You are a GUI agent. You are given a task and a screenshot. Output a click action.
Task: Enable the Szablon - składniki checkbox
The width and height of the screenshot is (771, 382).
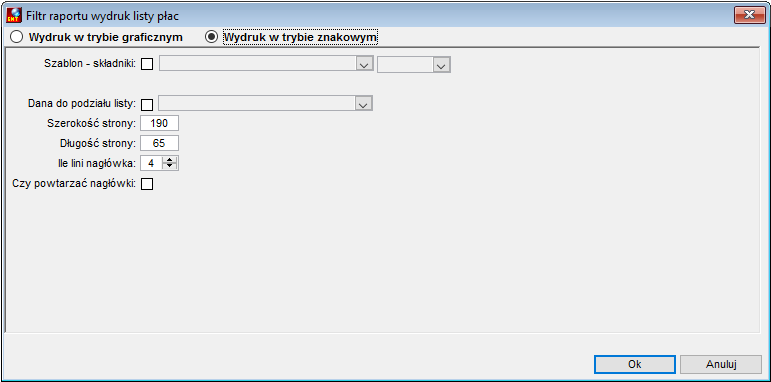click(x=147, y=64)
